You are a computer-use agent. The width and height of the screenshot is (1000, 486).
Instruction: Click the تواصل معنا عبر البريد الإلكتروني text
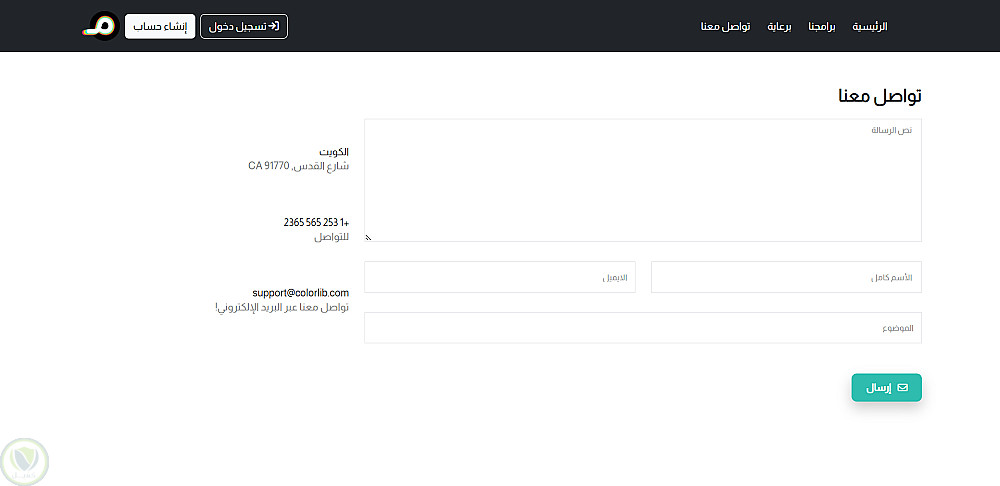[283, 308]
